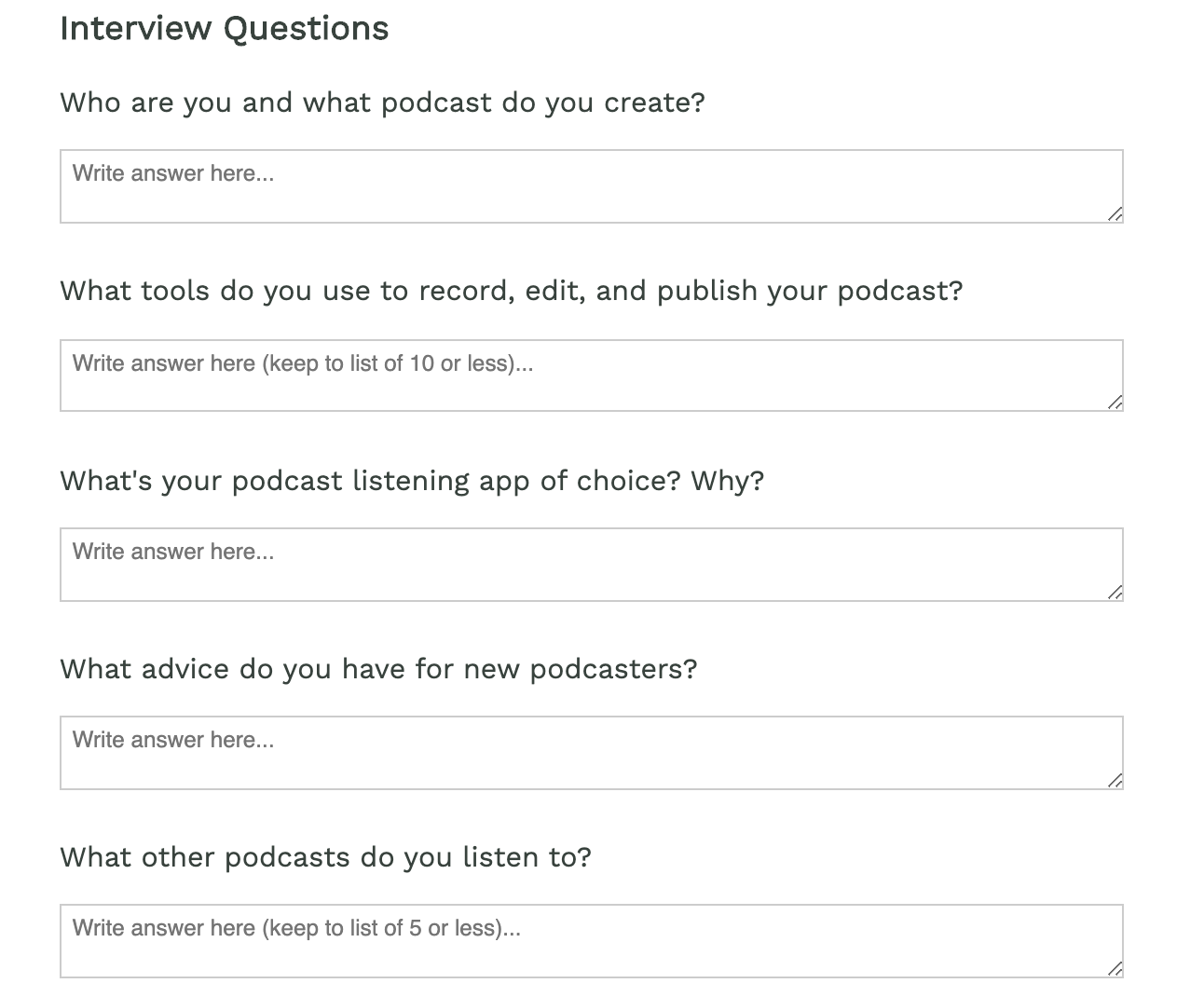The width and height of the screenshot is (1204, 997).
Task: Click into the recording tools answer field
Action: click(591, 376)
